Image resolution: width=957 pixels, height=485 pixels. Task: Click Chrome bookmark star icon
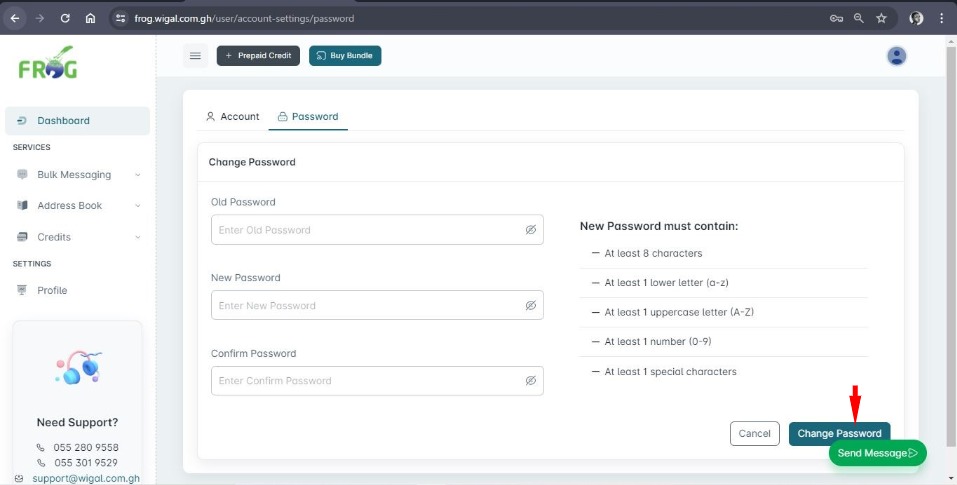(881, 18)
